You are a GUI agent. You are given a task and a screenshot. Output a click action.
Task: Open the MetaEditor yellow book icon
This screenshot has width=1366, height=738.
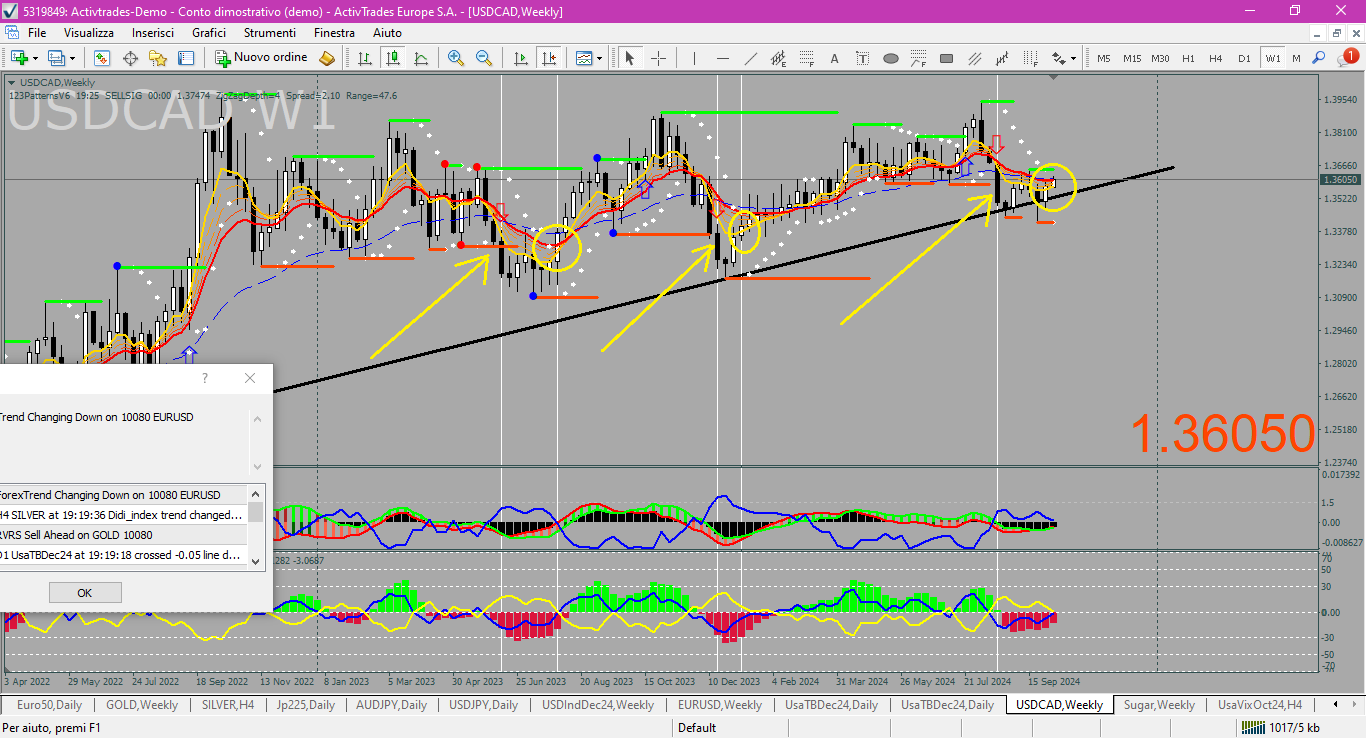pyautogui.click(x=327, y=58)
